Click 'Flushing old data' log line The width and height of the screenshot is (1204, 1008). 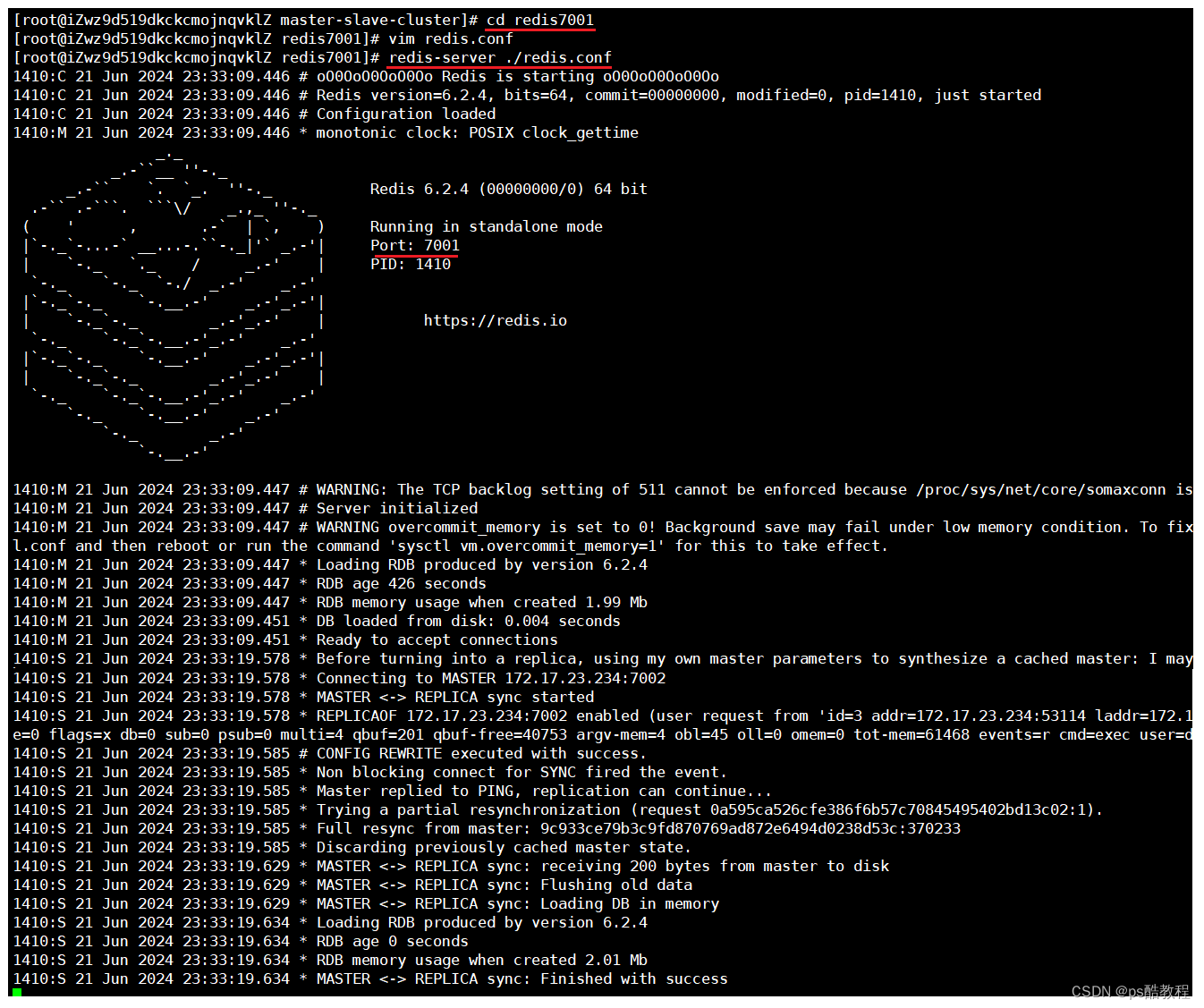352,885
